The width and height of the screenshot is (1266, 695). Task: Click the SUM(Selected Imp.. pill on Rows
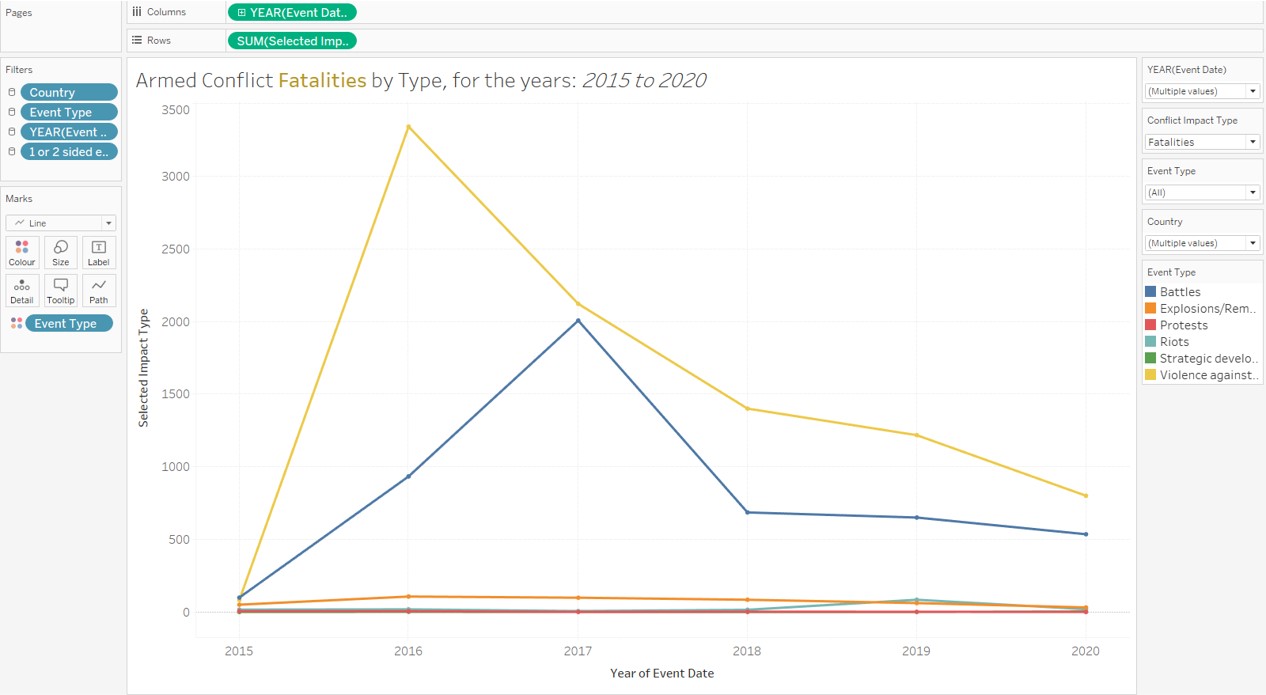click(291, 41)
